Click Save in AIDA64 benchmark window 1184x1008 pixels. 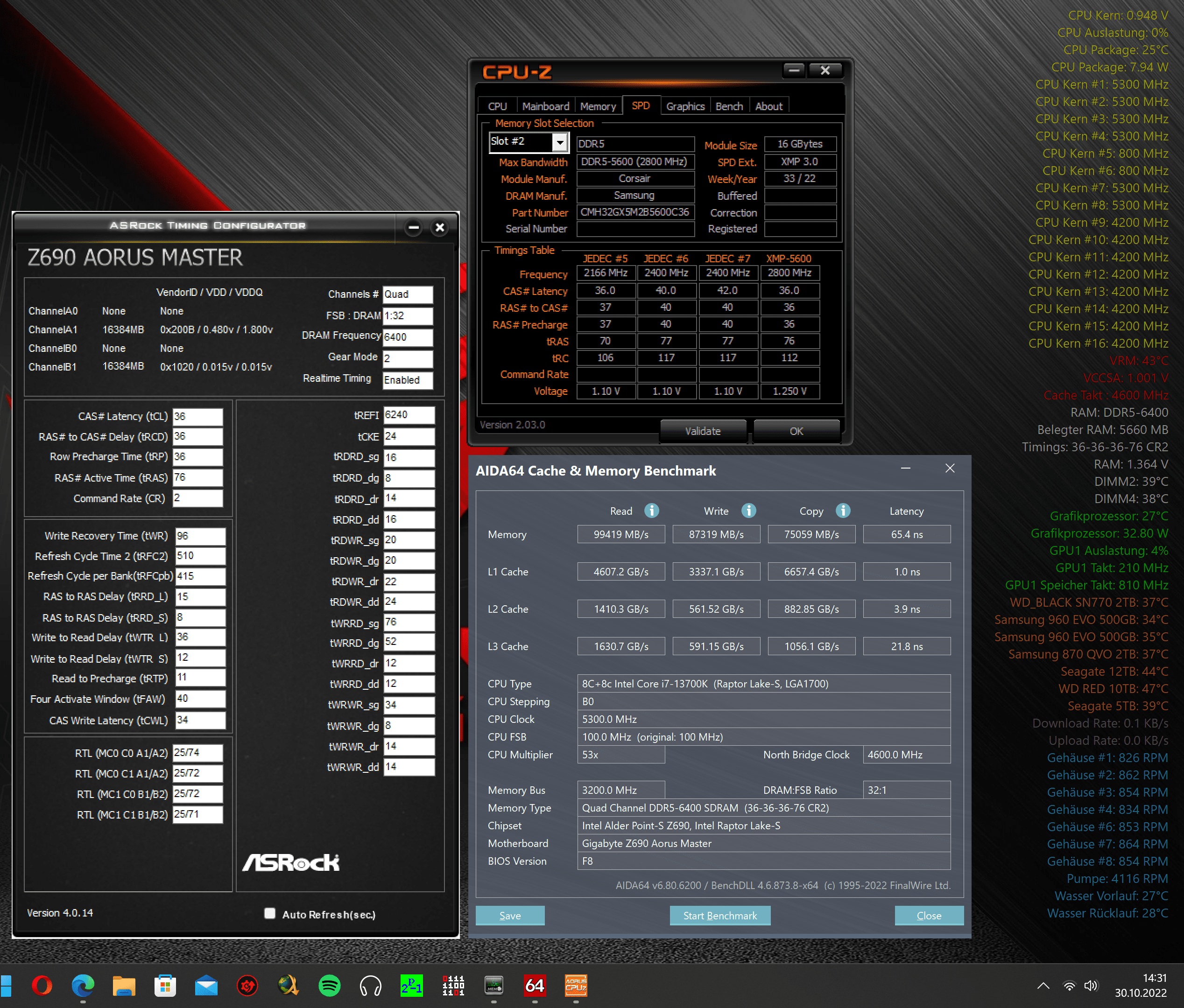tap(510, 916)
